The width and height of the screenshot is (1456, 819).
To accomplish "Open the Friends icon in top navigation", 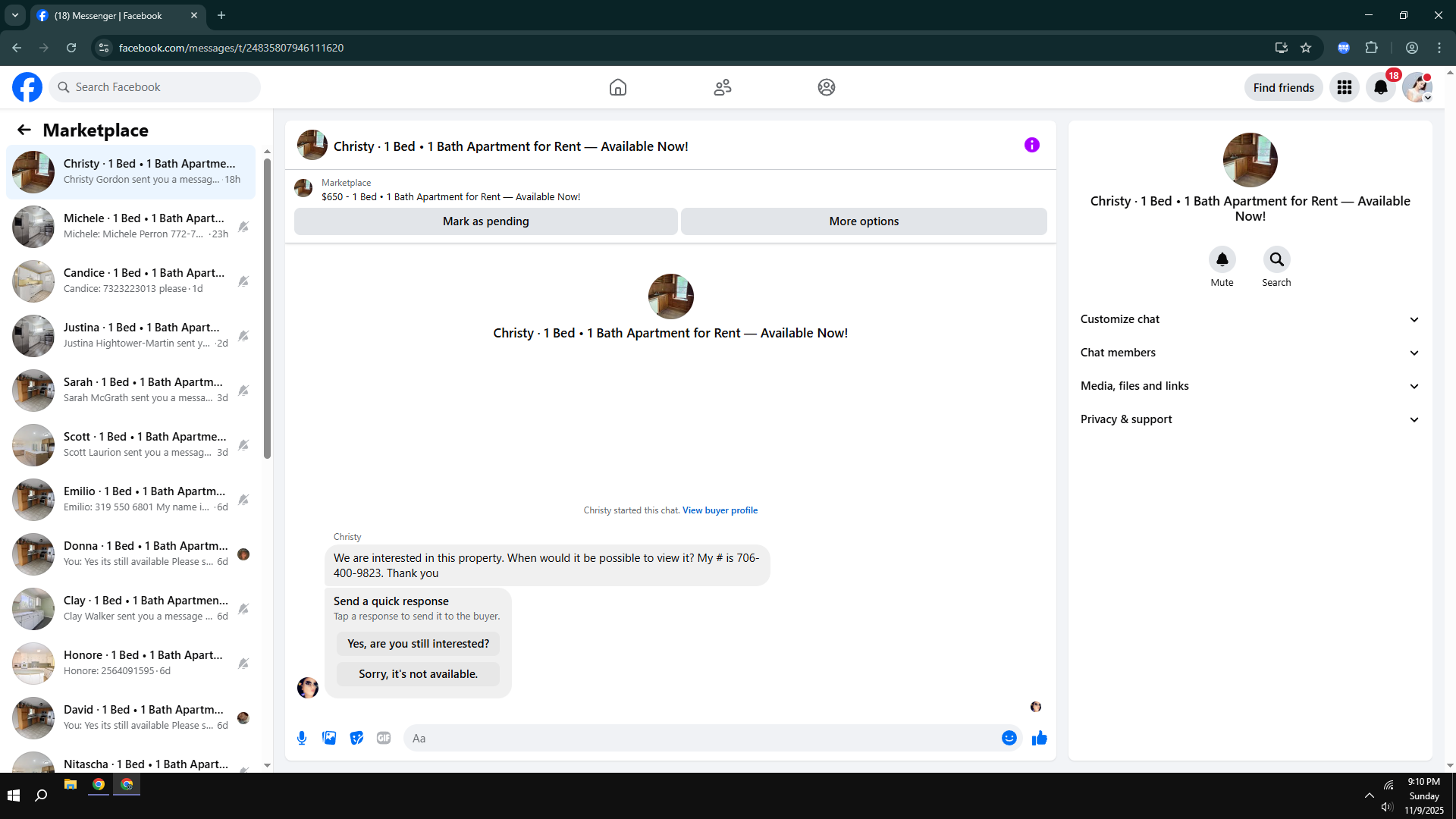I will coord(723,87).
